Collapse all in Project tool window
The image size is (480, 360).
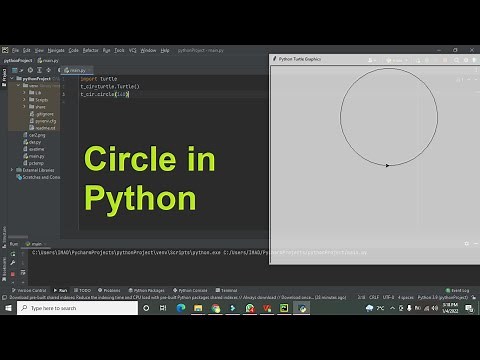pos(49,70)
